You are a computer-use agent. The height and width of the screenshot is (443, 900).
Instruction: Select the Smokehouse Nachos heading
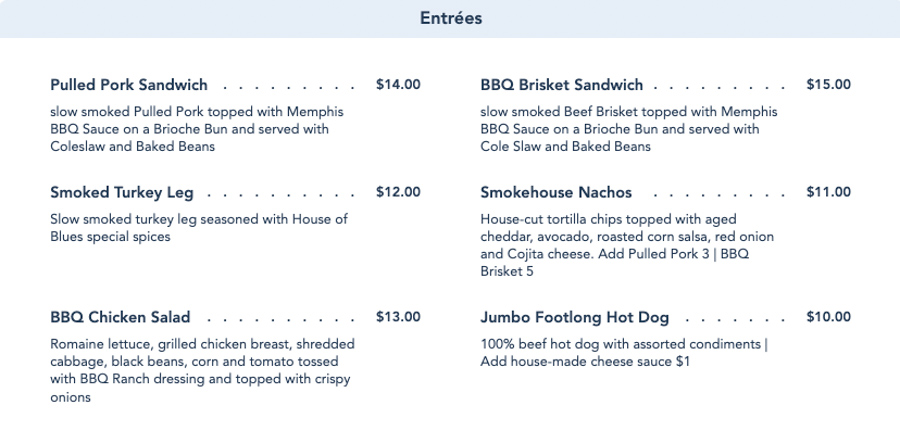(556, 192)
